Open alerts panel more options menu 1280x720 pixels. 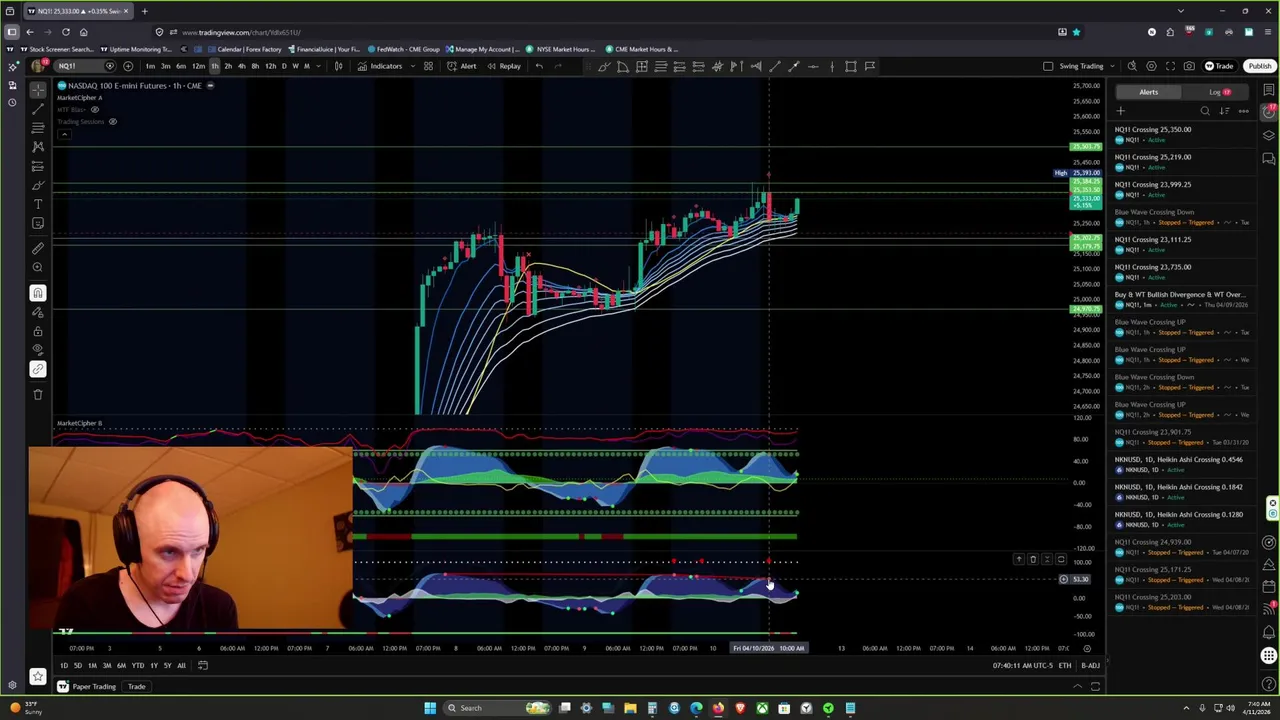(1243, 111)
